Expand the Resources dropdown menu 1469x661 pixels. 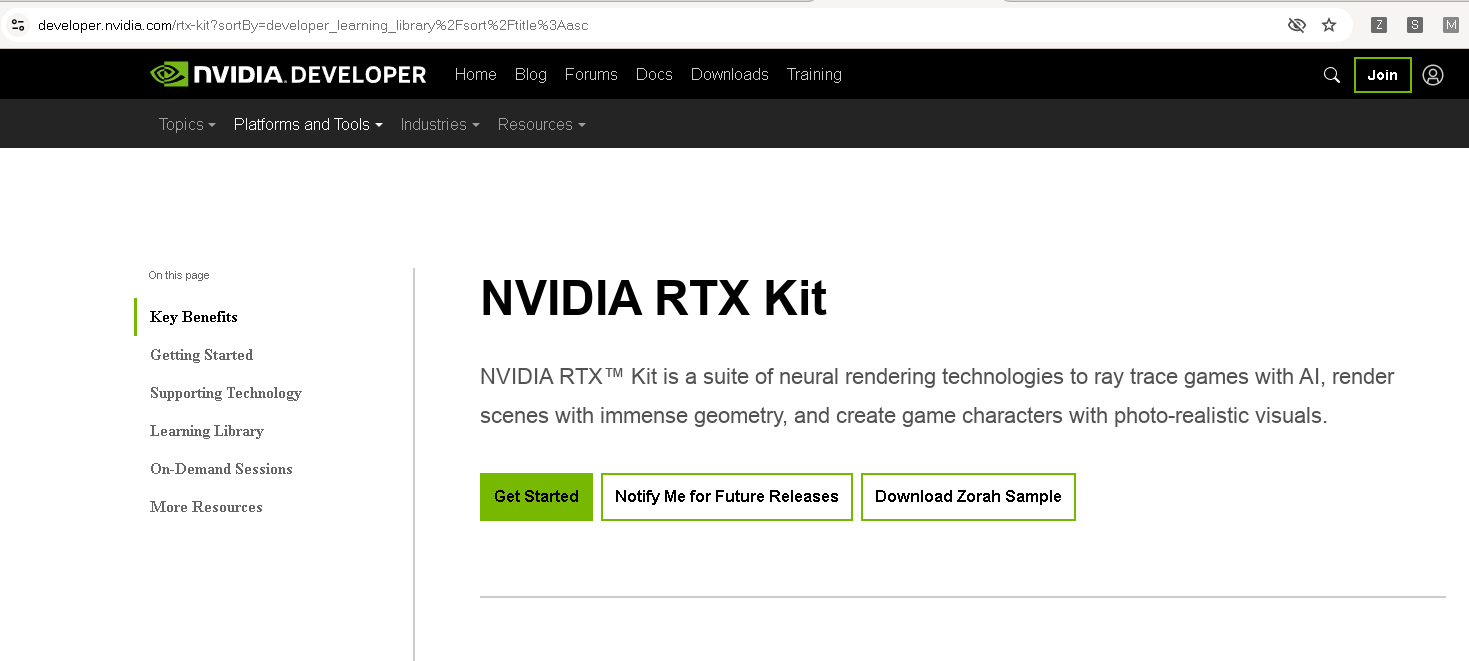(541, 124)
